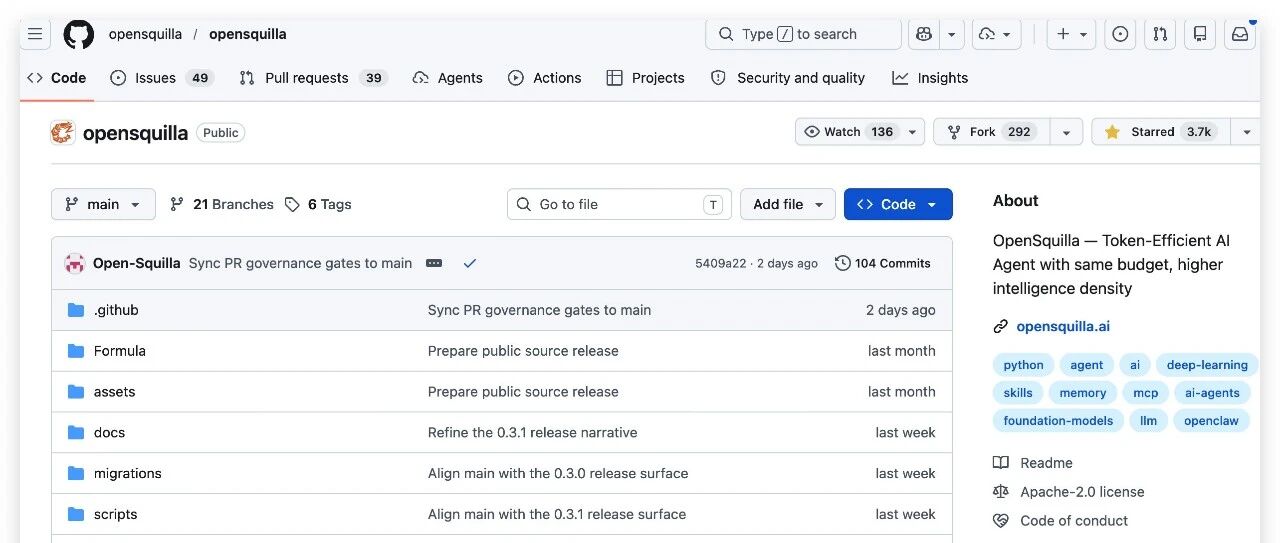The image size is (1280, 543).
Task: Switch to the Code tab
Action: (56, 78)
